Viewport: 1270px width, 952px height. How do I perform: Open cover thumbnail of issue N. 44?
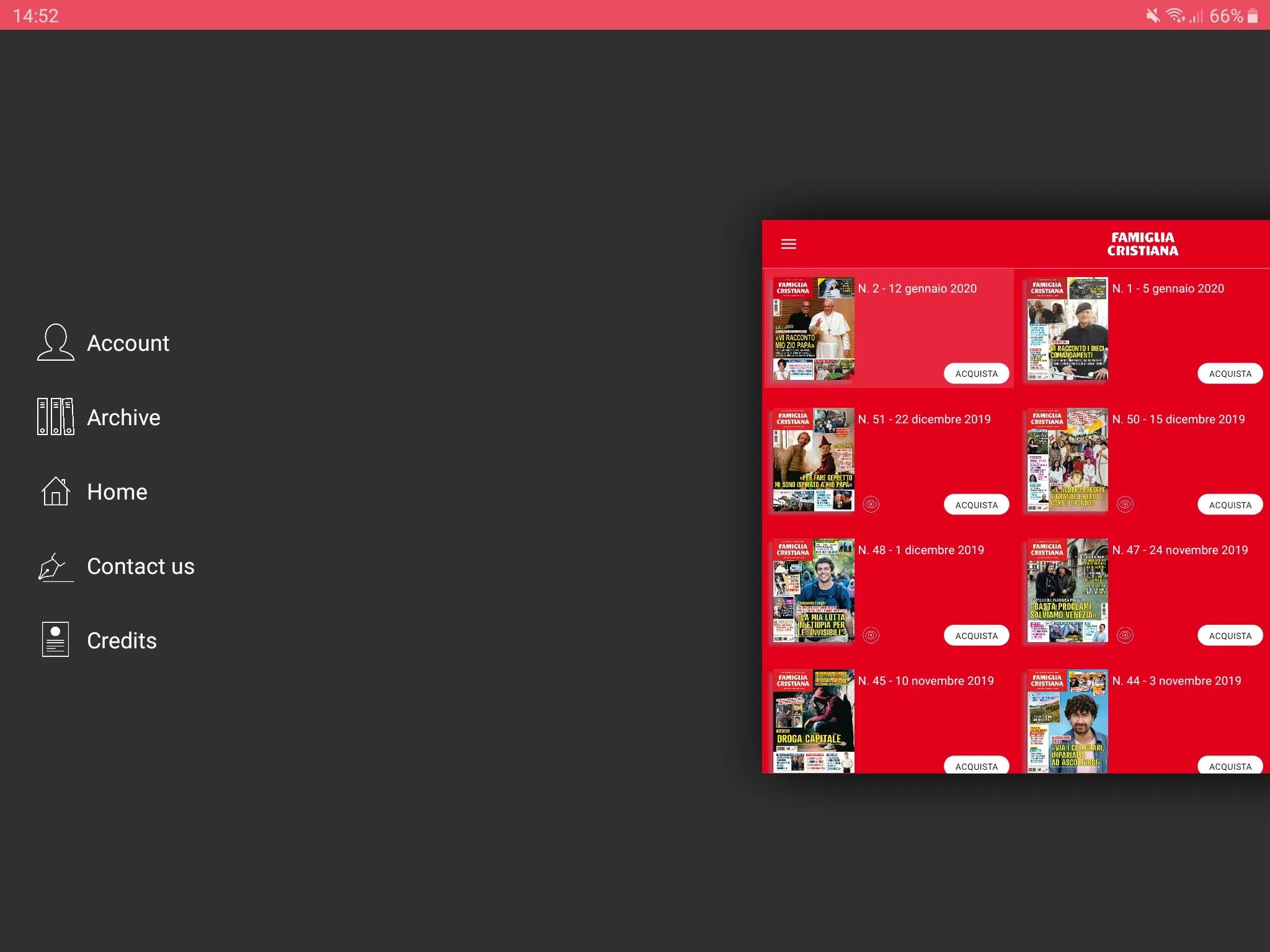[x=1067, y=721]
